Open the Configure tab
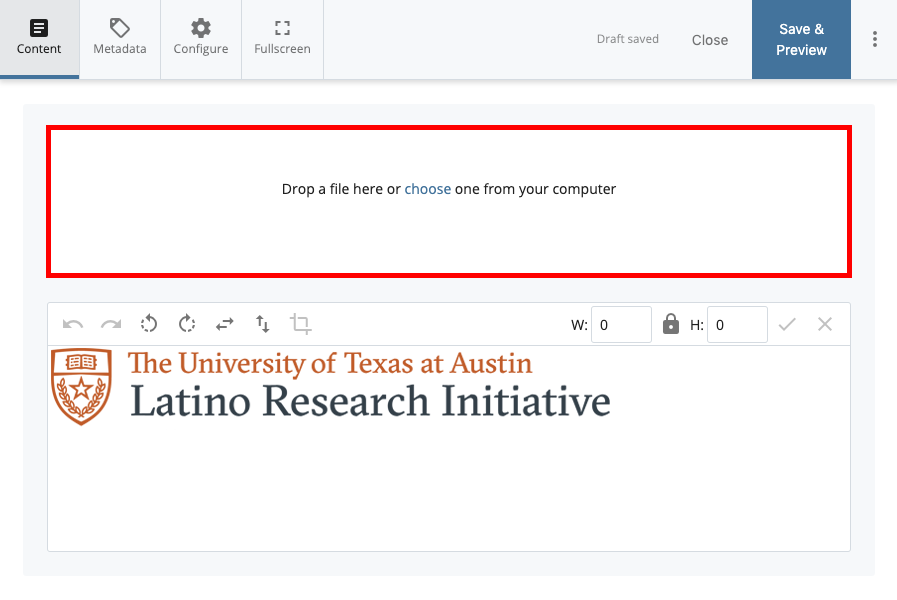The image size is (897, 600). pos(201,39)
